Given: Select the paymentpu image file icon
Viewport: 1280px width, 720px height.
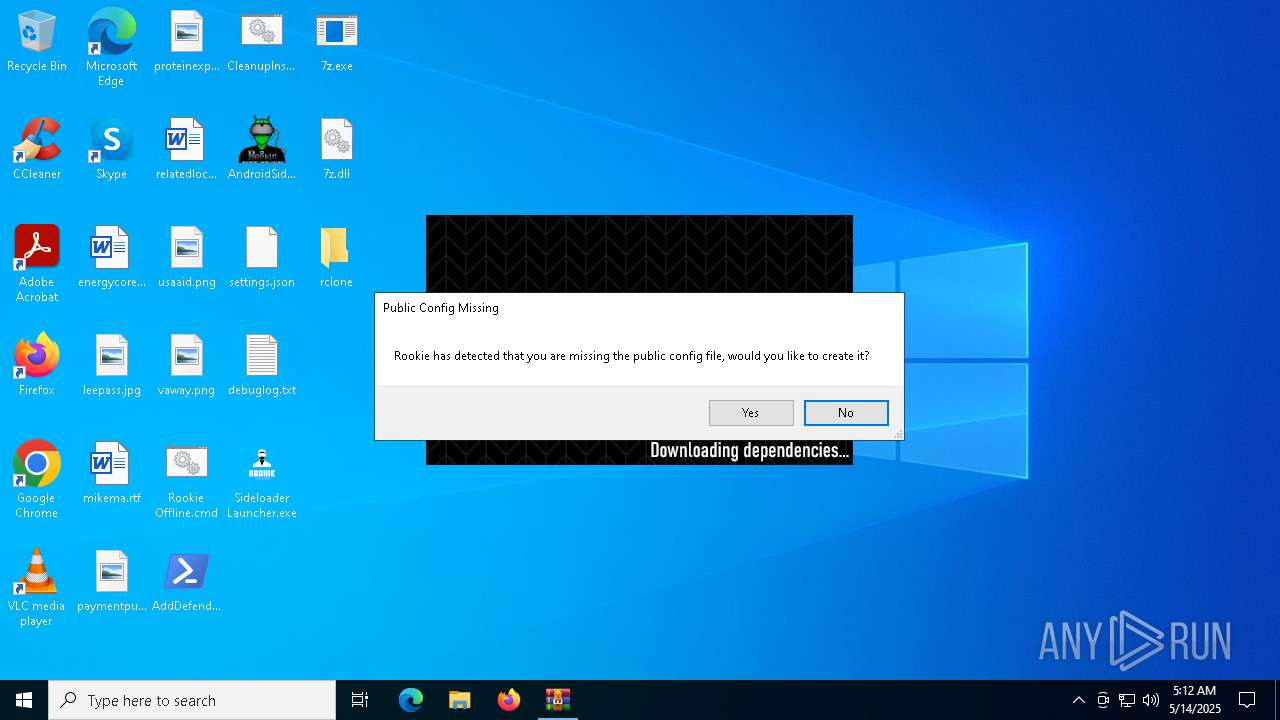Looking at the screenshot, I should [x=111, y=582].
